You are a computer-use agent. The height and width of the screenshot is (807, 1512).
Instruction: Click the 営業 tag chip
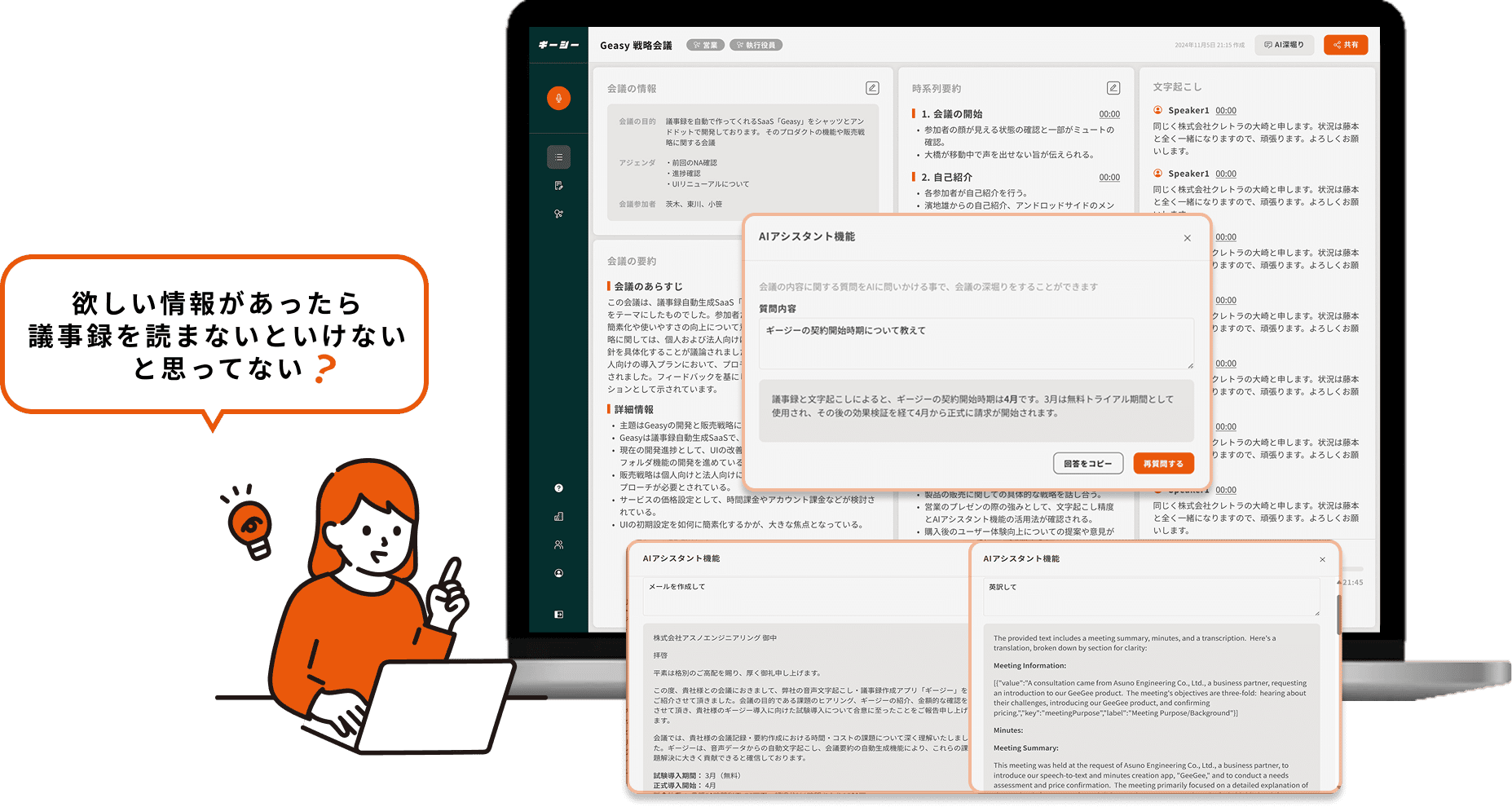pos(705,46)
